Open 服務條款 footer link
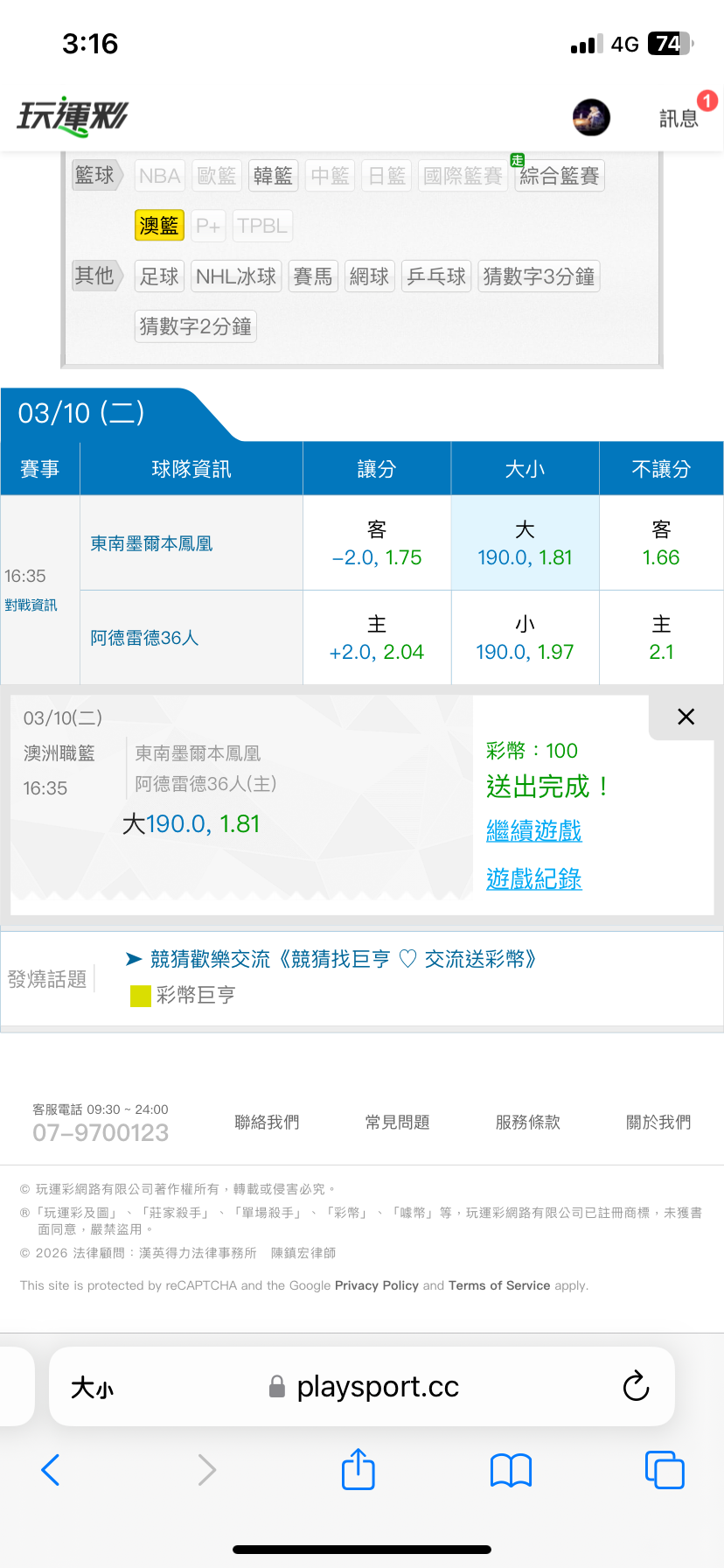Screen dimensions: 724x1568 coord(528,1122)
